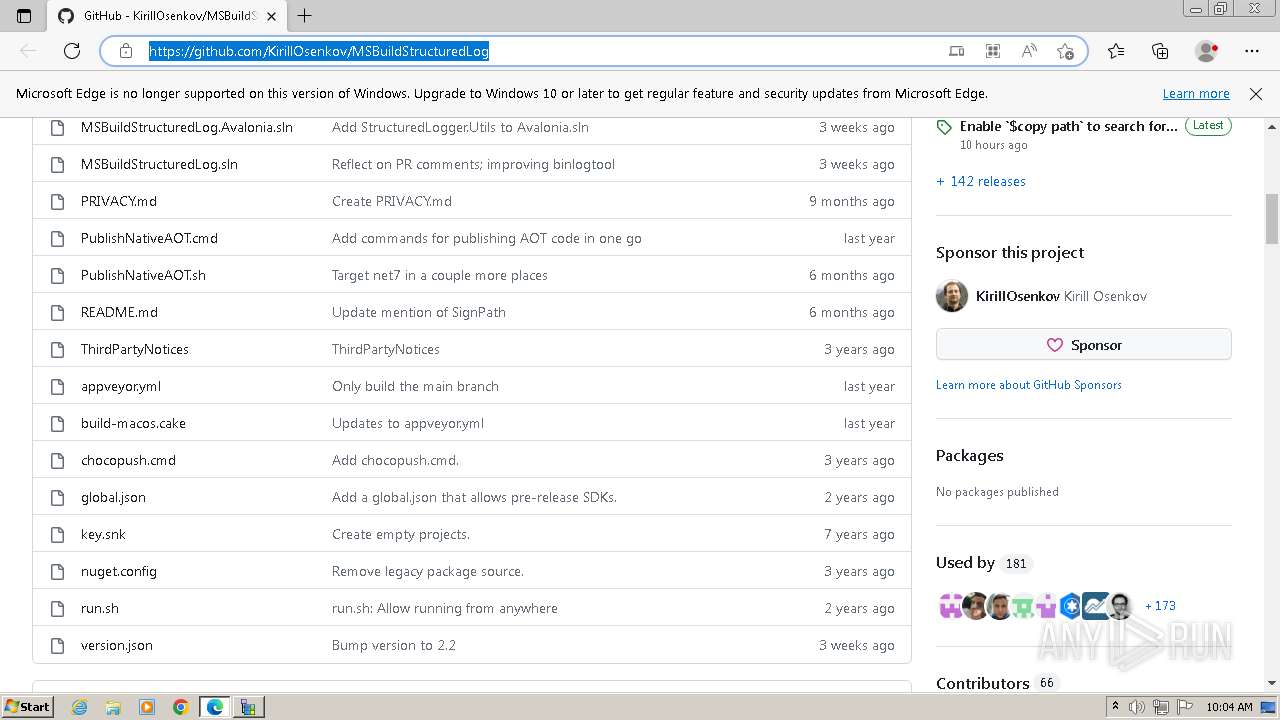
Task: Click the file icon beside key.snk
Action: tap(58, 534)
